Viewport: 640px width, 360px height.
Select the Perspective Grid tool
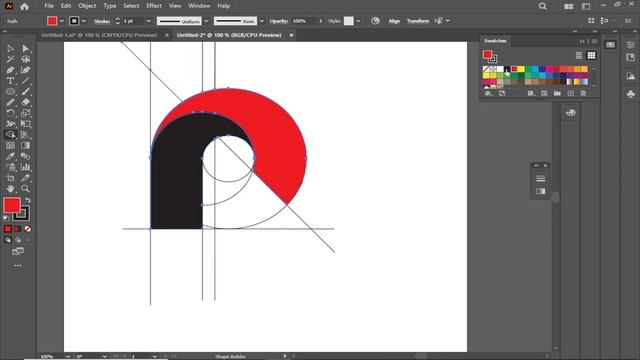coord(25,135)
